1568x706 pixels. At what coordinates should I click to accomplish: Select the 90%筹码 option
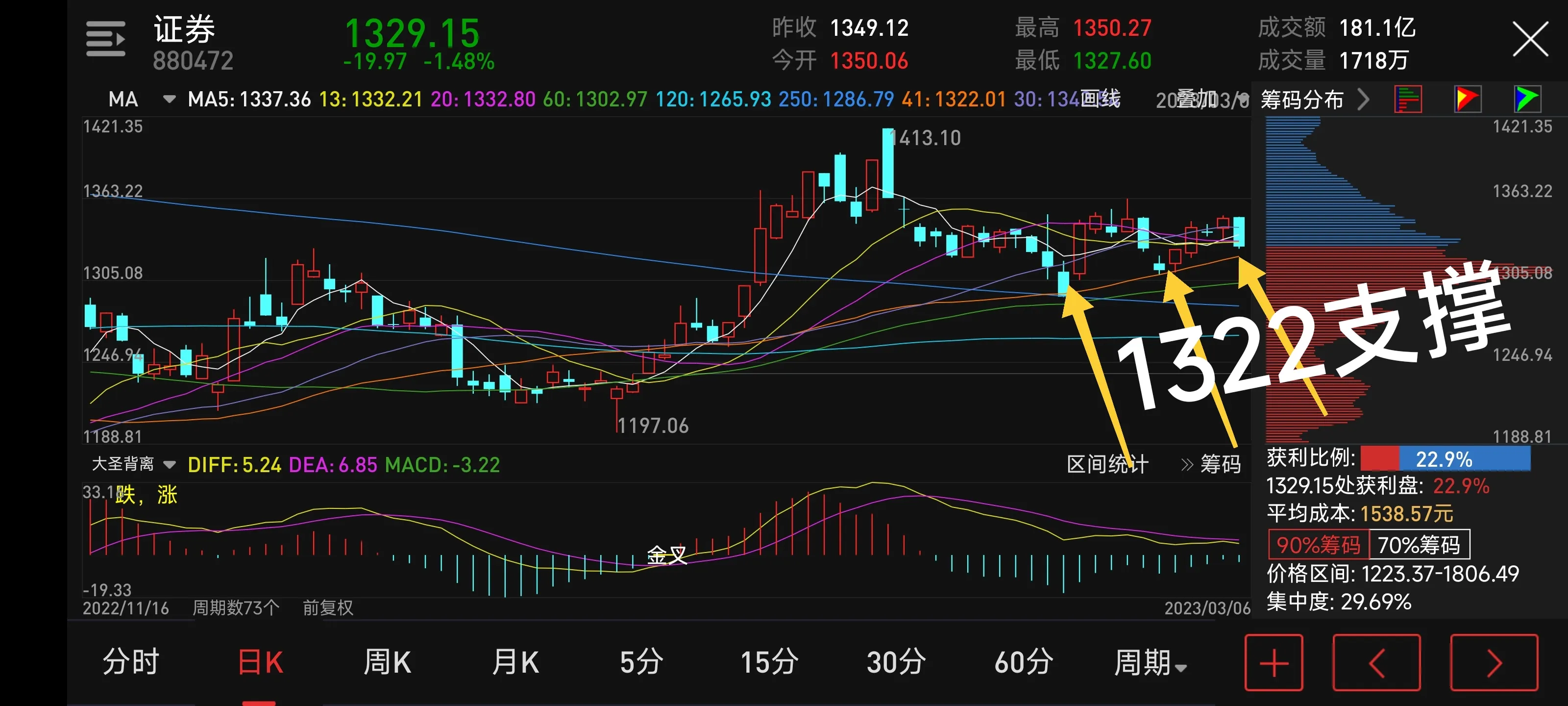(1319, 545)
